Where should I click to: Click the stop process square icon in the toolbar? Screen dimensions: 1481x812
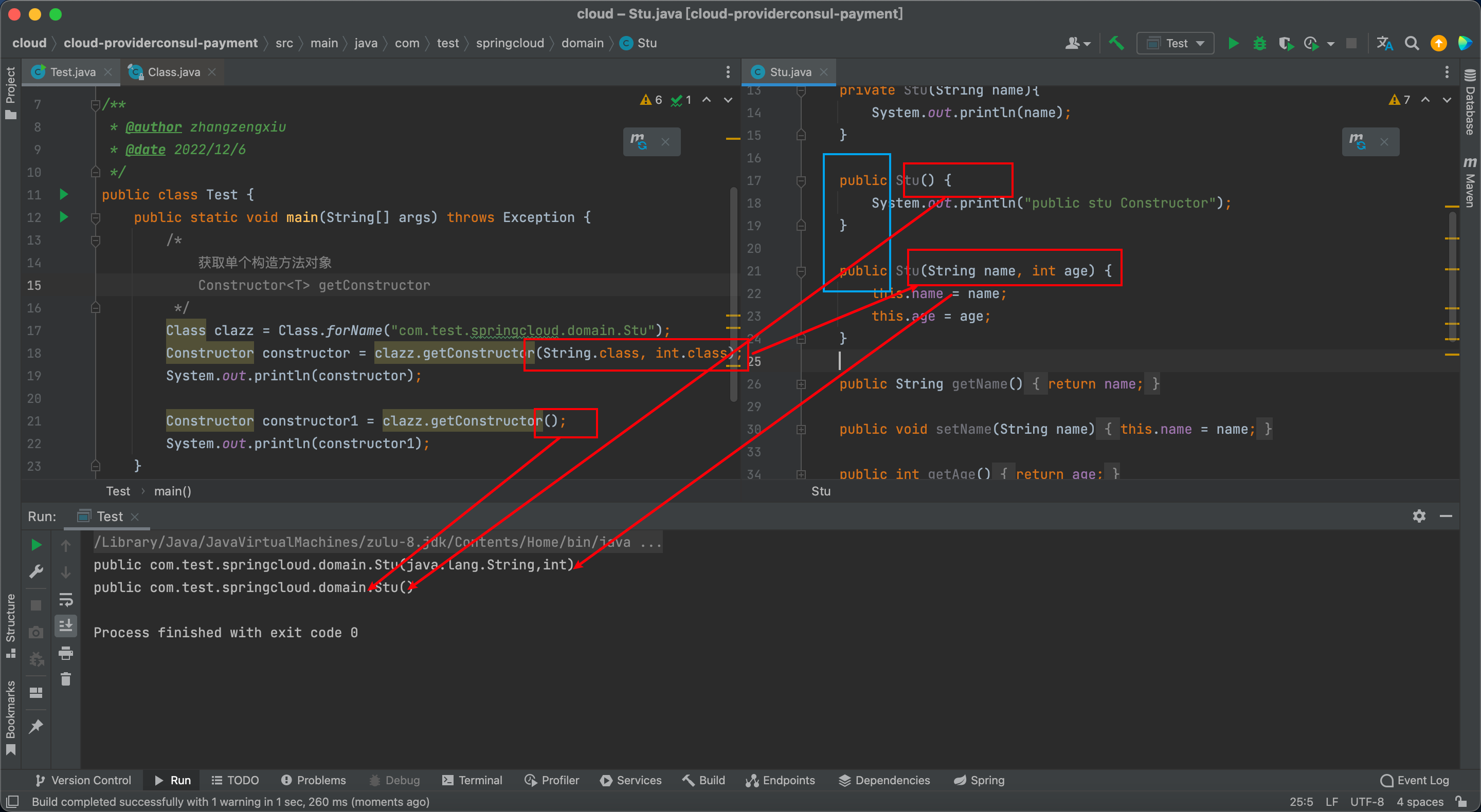coord(1351,43)
